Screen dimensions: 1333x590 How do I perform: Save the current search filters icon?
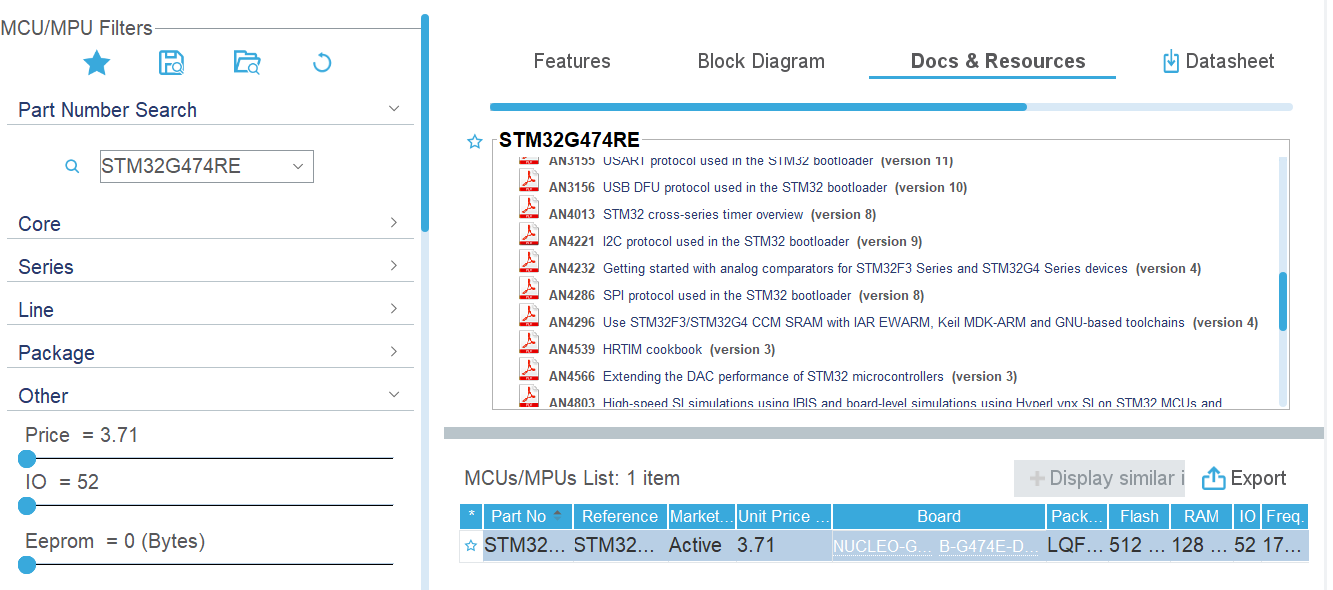(172, 63)
